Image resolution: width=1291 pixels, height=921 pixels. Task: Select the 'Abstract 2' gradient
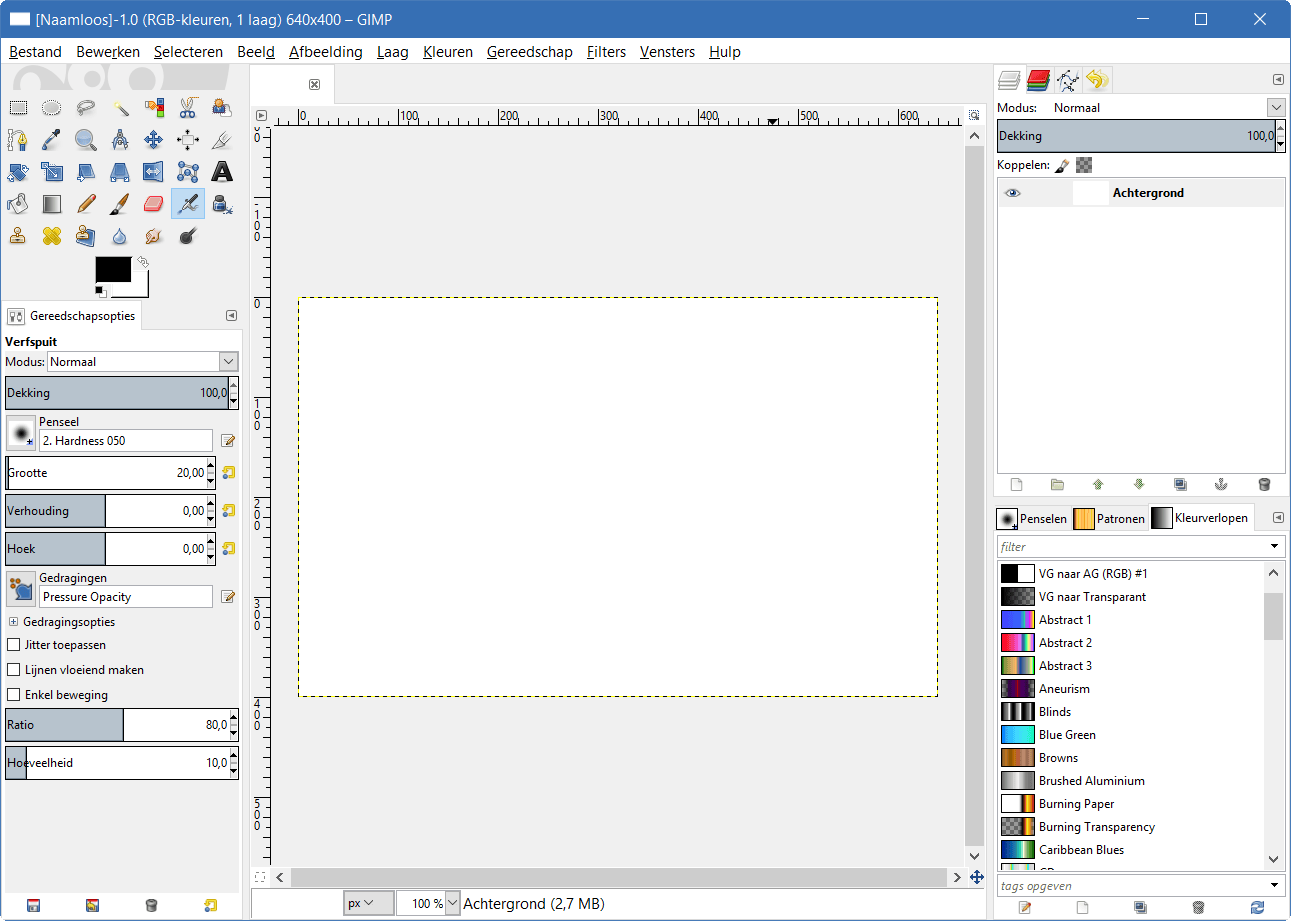pyautogui.click(x=1065, y=643)
